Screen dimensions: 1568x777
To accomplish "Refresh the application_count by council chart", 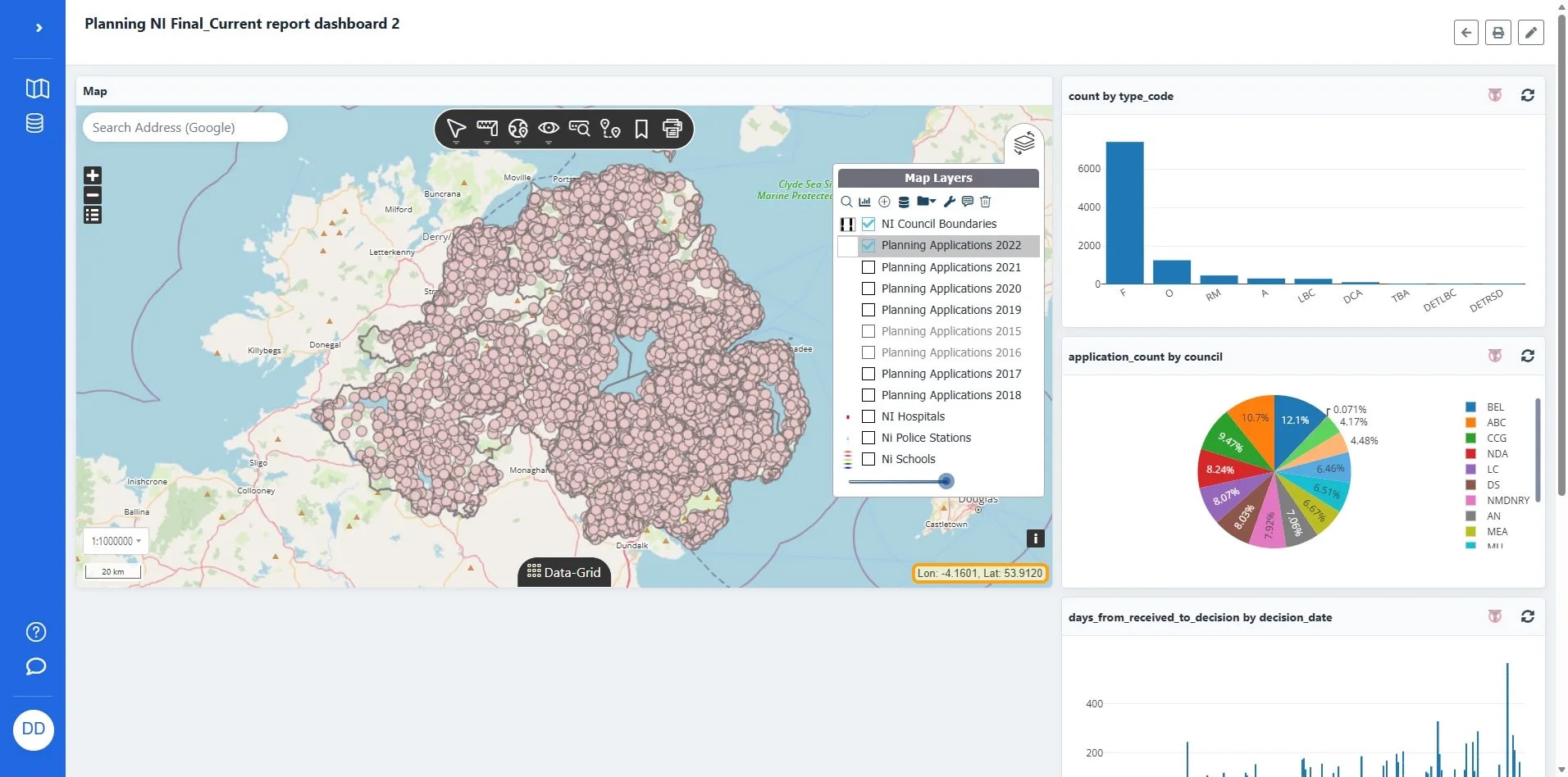I will 1527,357.
